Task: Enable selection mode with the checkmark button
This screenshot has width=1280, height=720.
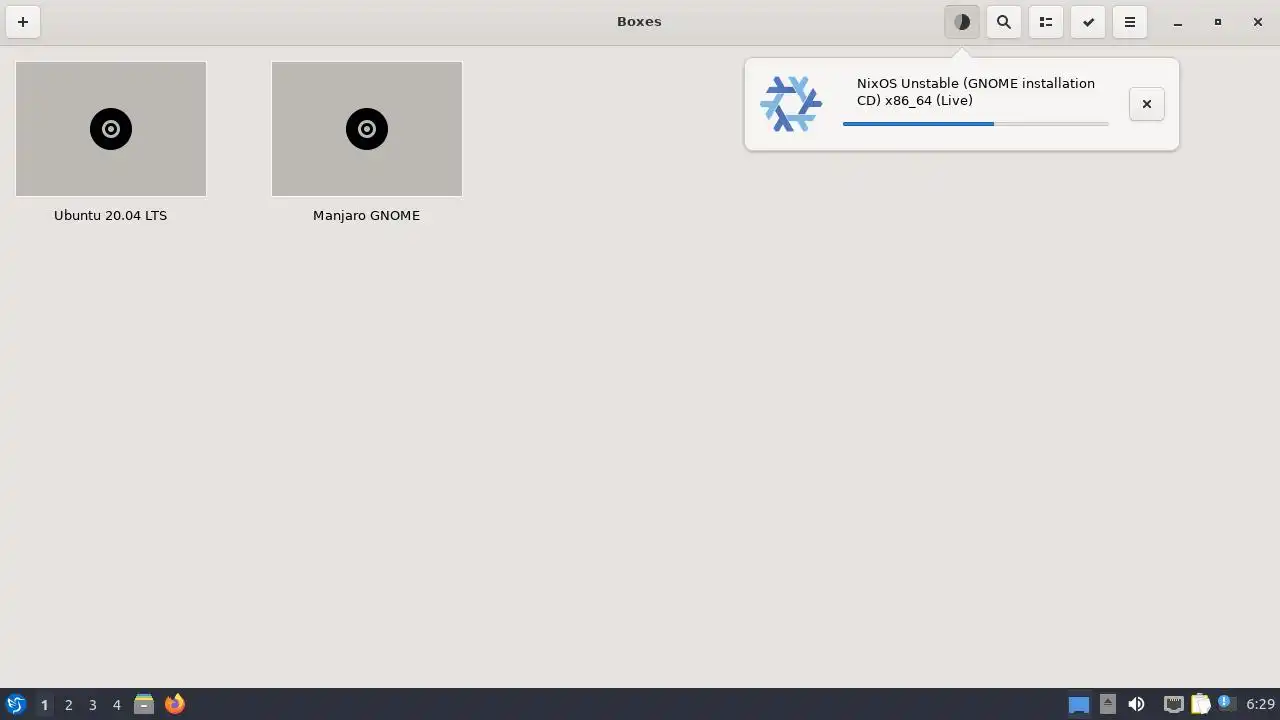Action: click(1088, 22)
